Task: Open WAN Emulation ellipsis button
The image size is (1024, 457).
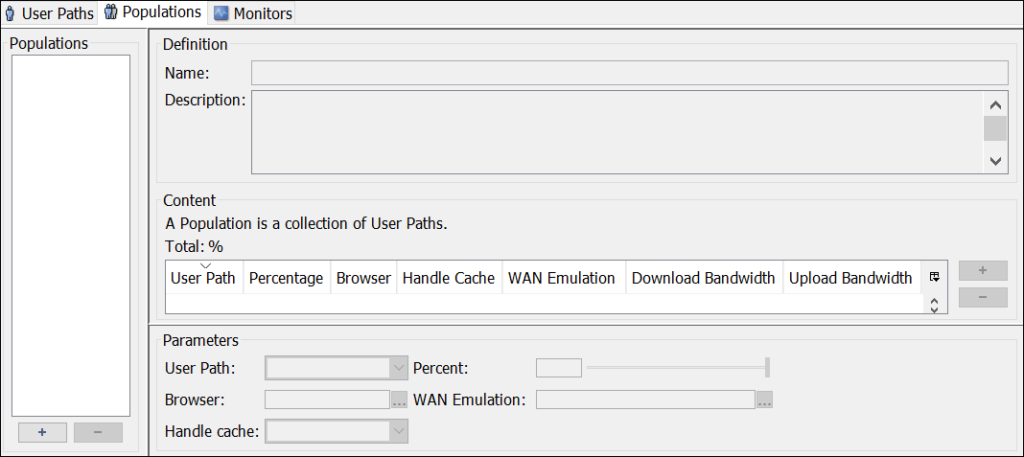Action: coord(765,400)
